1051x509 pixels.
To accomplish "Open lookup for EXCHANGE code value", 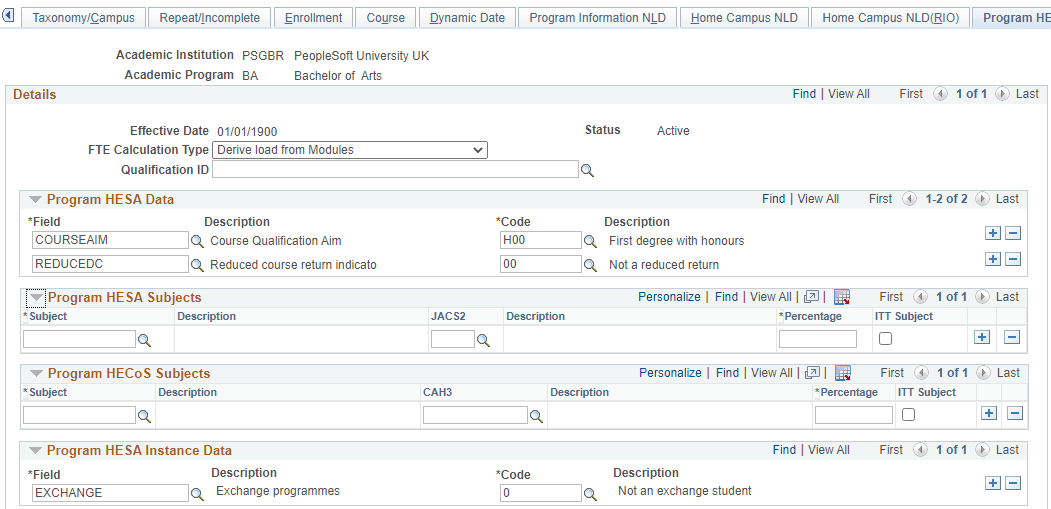I will click(591, 493).
